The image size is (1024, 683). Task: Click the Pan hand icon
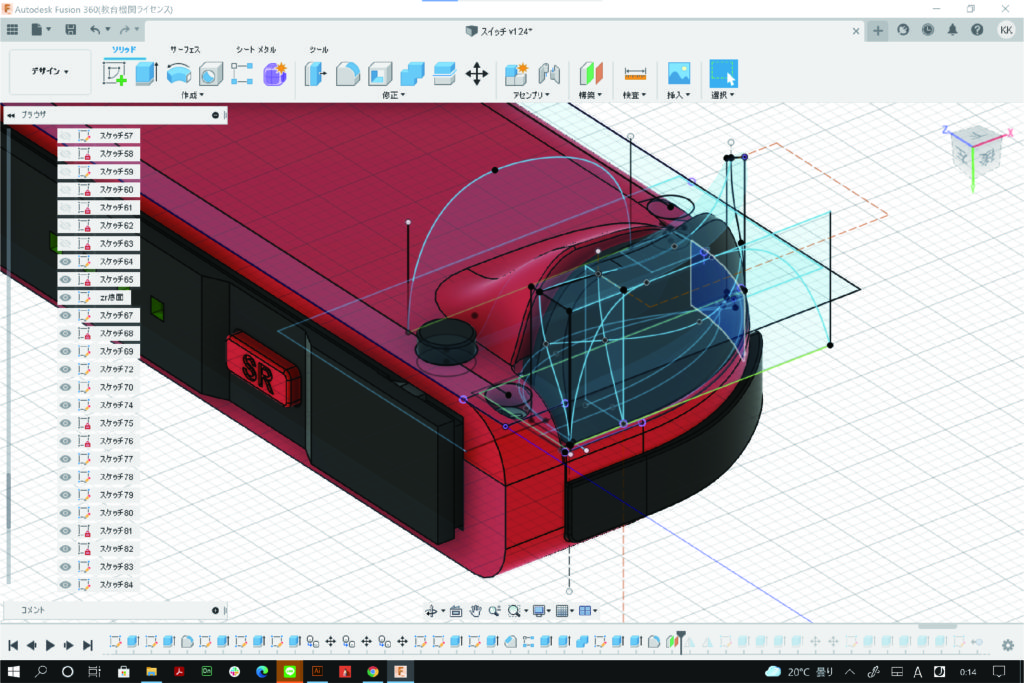click(476, 611)
